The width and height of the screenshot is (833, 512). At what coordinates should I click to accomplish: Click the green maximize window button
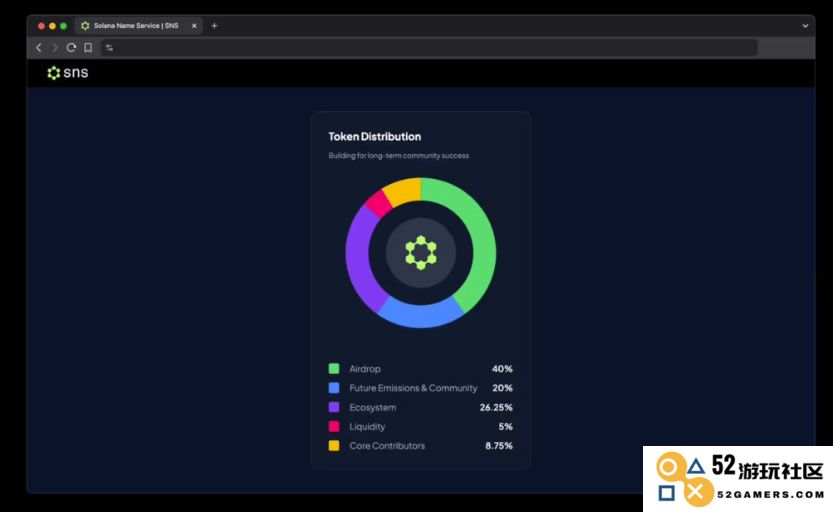click(x=63, y=25)
